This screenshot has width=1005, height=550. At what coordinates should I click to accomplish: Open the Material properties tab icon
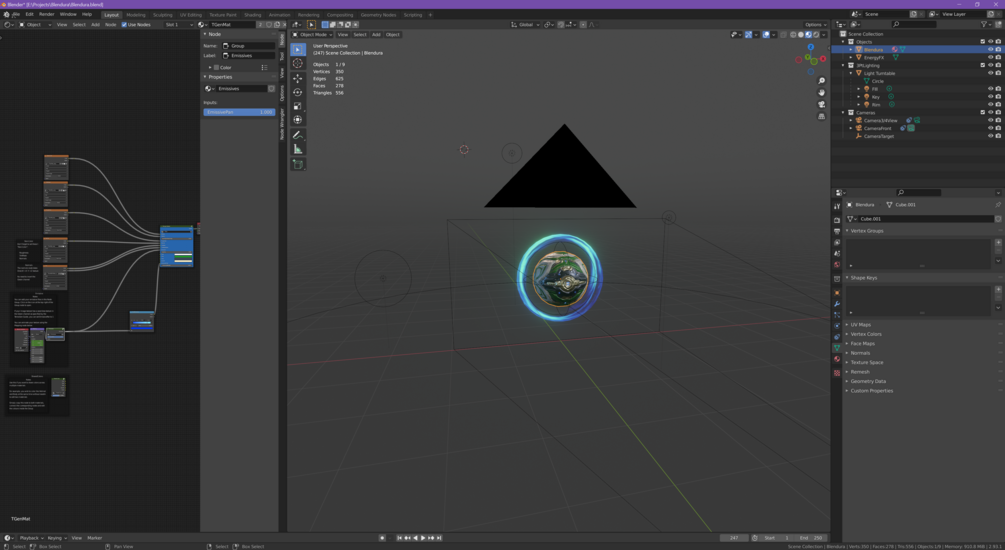click(x=836, y=359)
